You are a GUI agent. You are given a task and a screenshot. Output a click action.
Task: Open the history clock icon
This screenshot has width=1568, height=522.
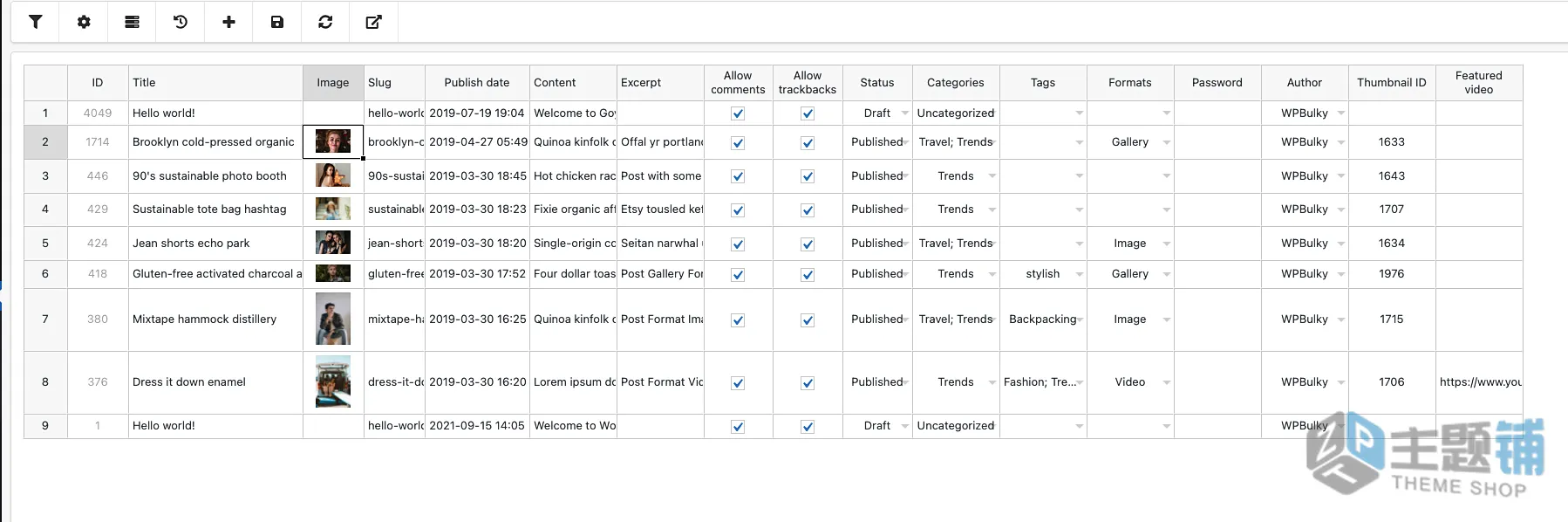click(181, 22)
